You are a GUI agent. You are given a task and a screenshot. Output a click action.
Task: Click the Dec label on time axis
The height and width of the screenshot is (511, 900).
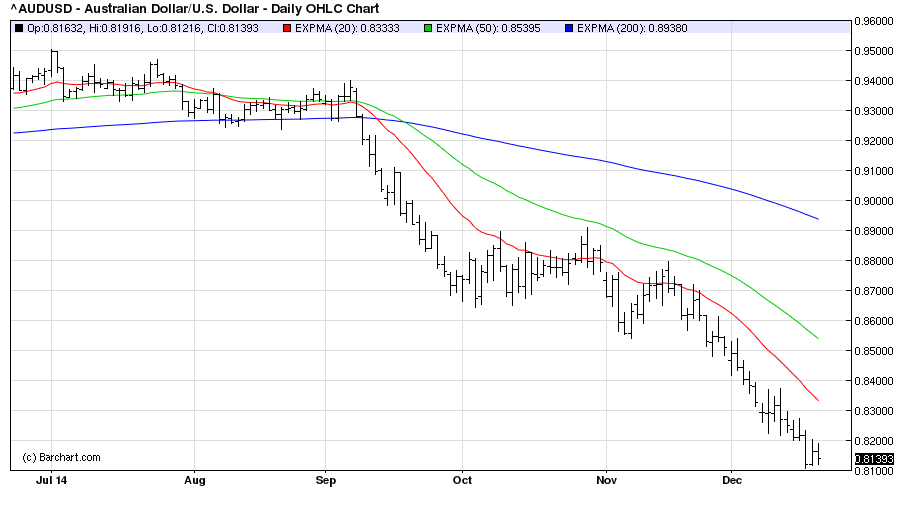click(731, 480)
